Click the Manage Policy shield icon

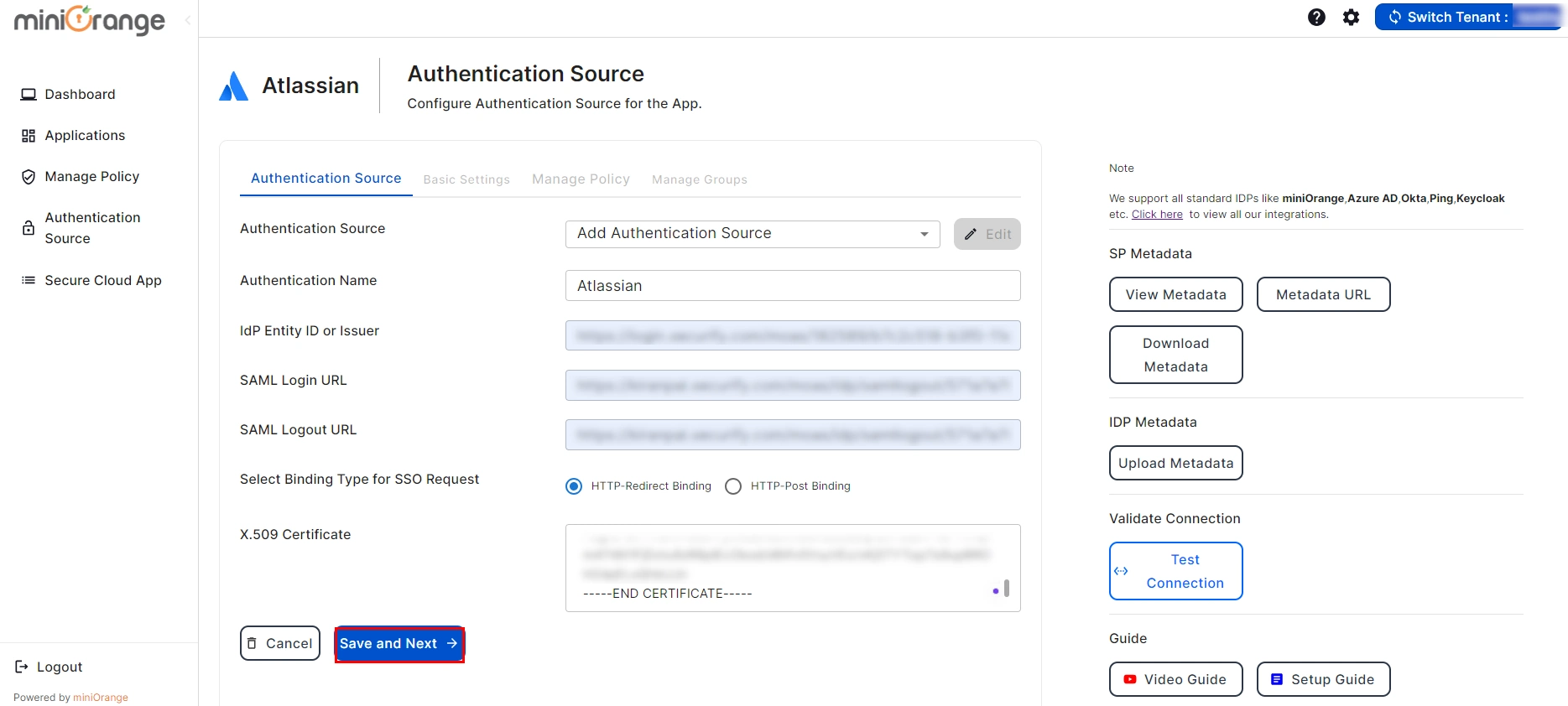coord(29,177)
